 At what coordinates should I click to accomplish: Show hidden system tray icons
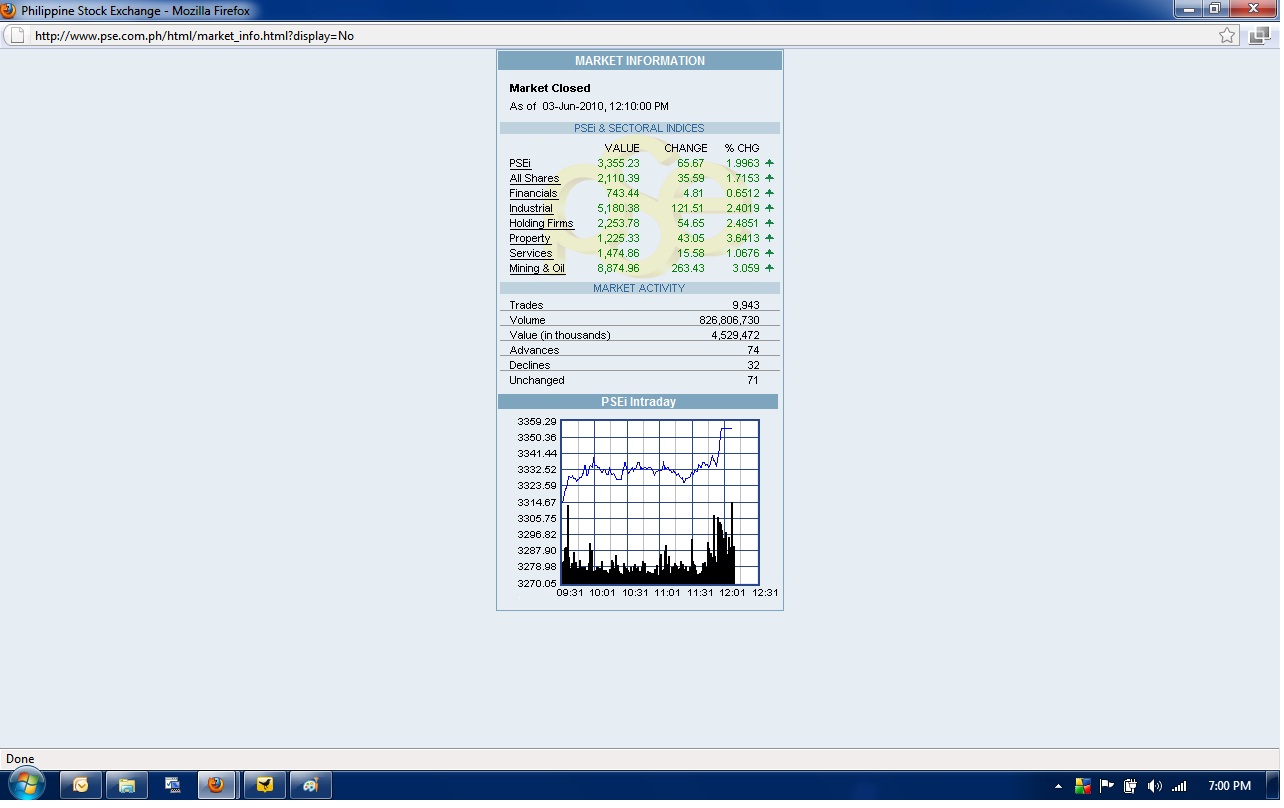tap(1058, 786)
